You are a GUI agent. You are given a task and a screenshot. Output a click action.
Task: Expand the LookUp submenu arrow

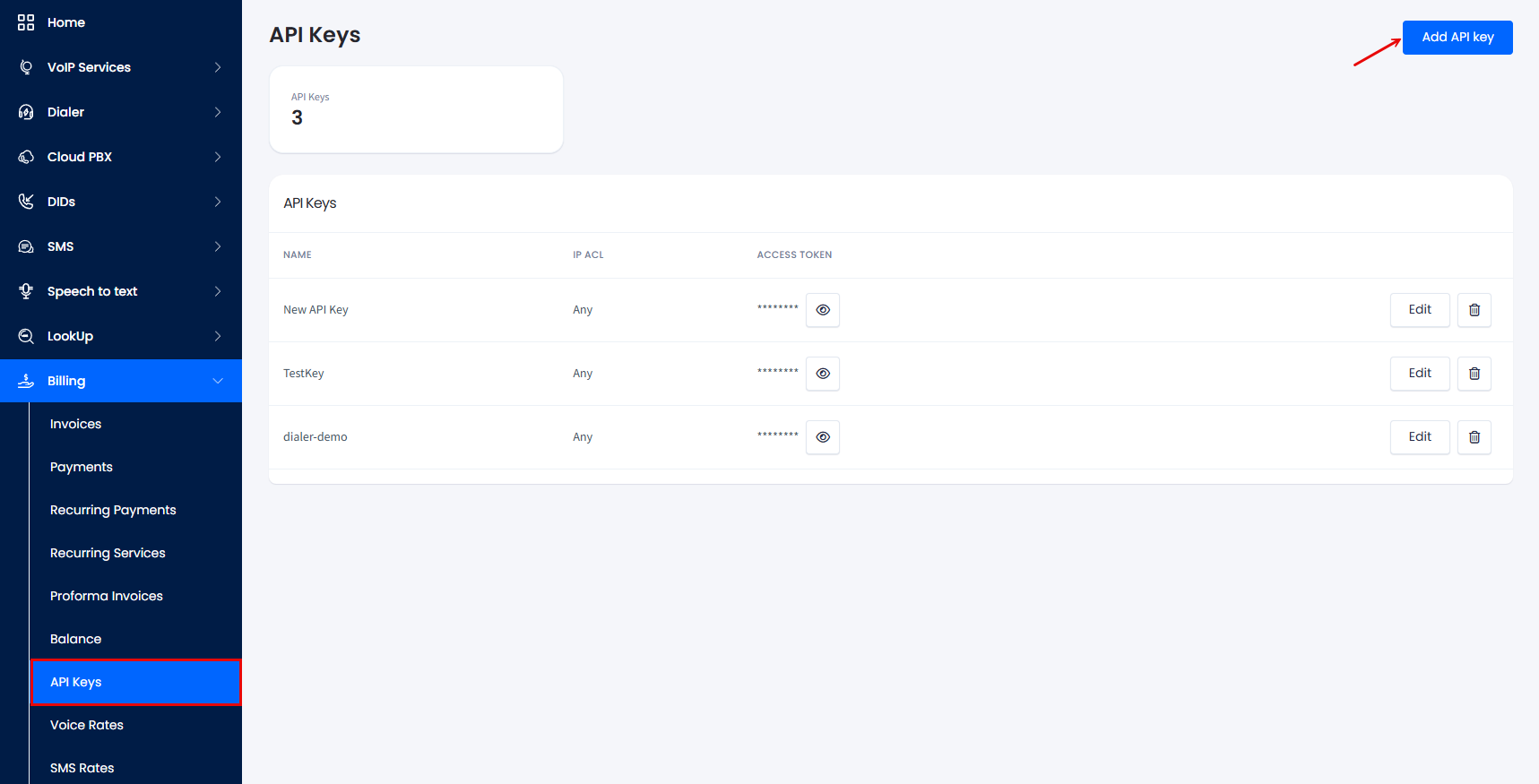218,336
